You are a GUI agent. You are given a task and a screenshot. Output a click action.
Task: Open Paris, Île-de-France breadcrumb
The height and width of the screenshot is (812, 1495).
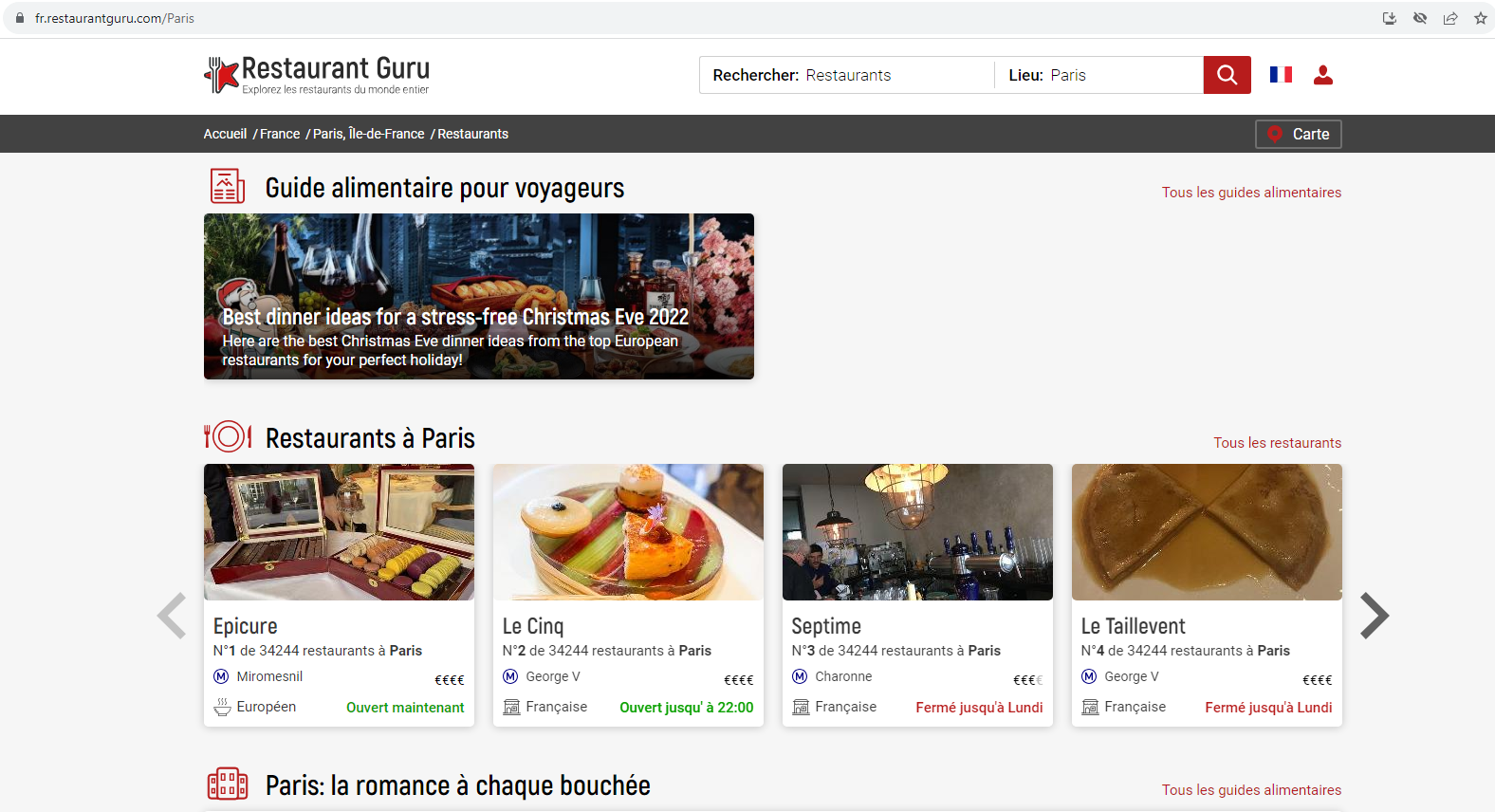[x=369, y=134]
